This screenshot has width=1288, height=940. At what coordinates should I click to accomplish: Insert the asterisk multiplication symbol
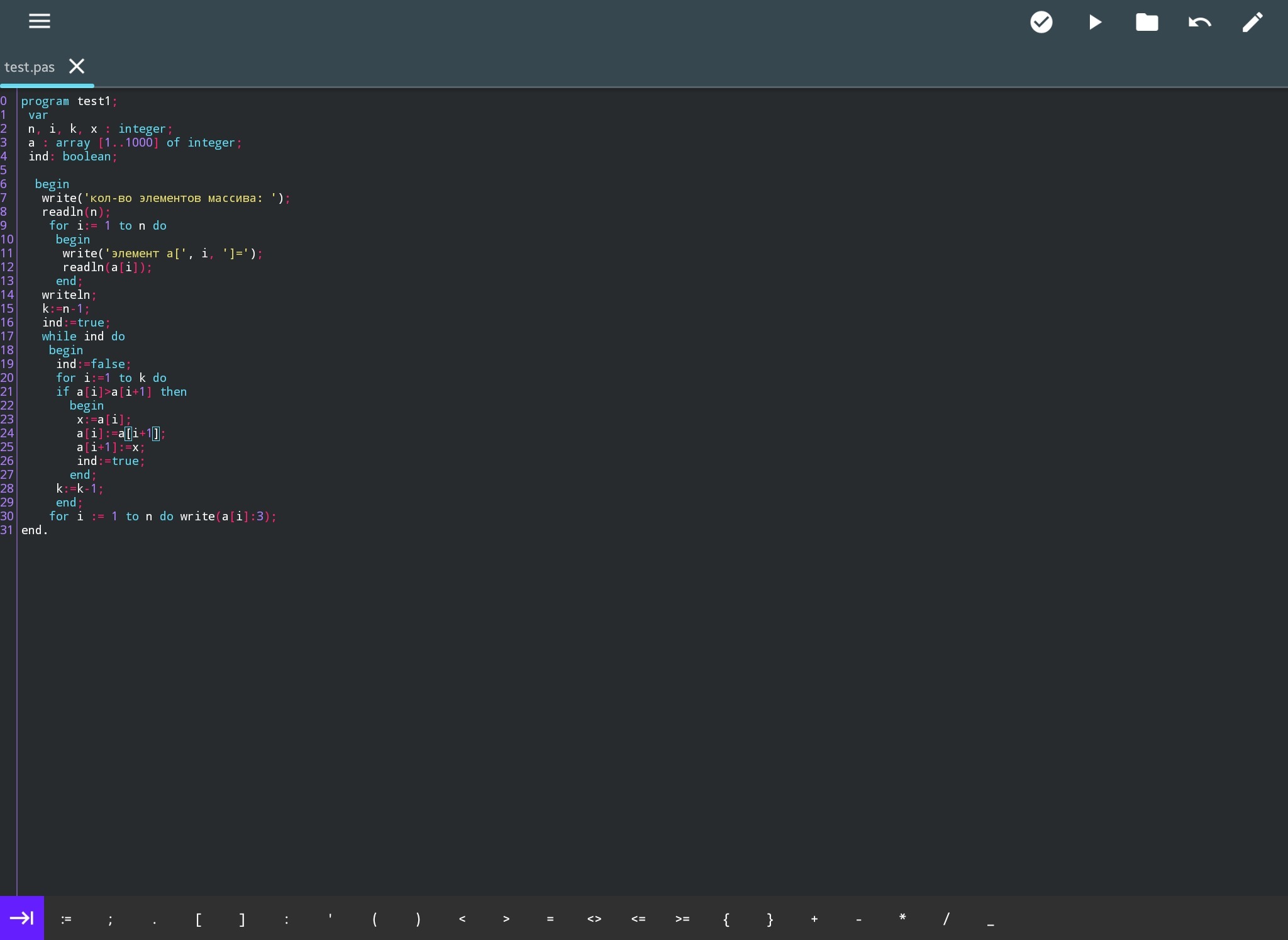(x=902, y=919)
